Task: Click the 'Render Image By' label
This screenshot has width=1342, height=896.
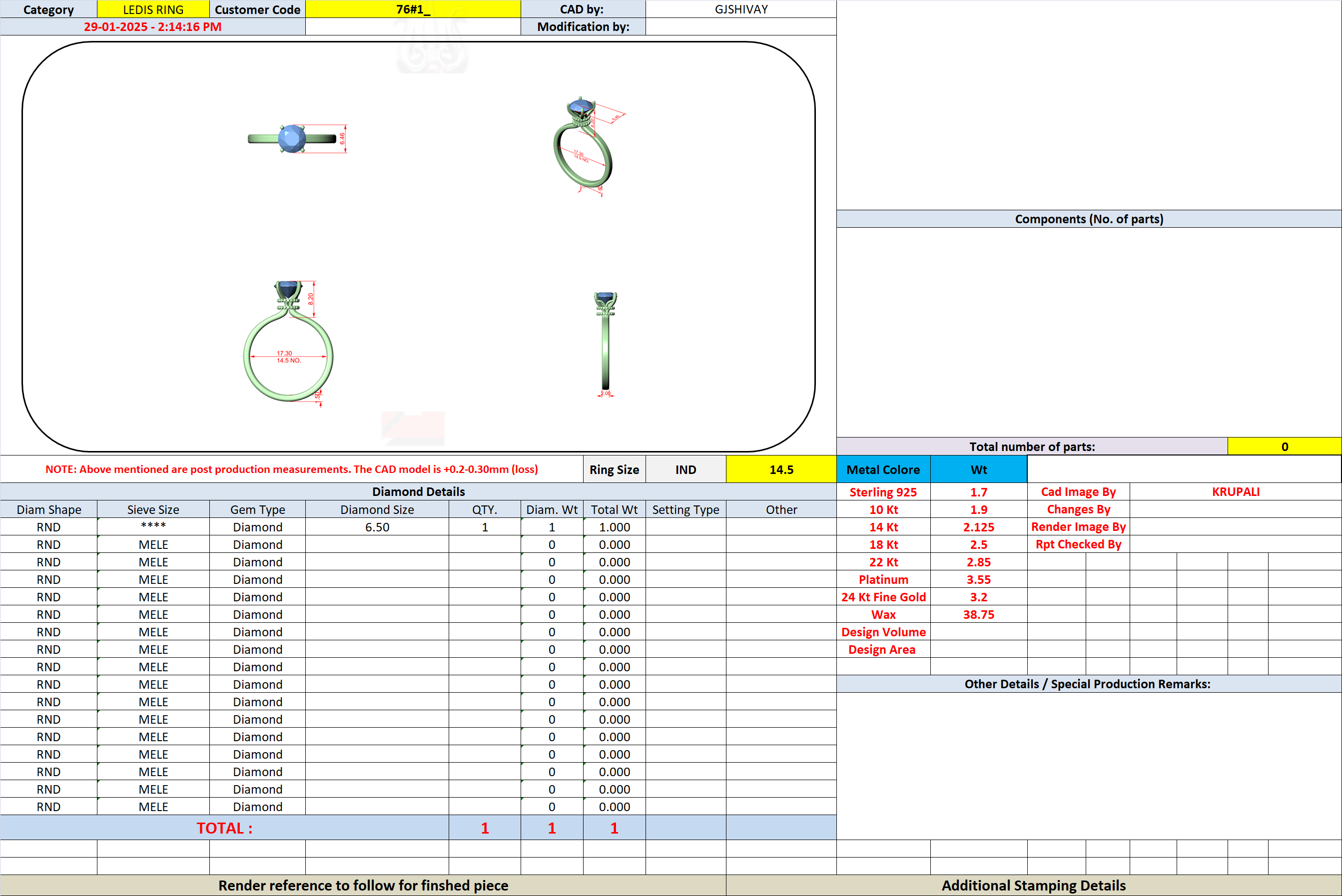Action: click(x=1078, y=527)
